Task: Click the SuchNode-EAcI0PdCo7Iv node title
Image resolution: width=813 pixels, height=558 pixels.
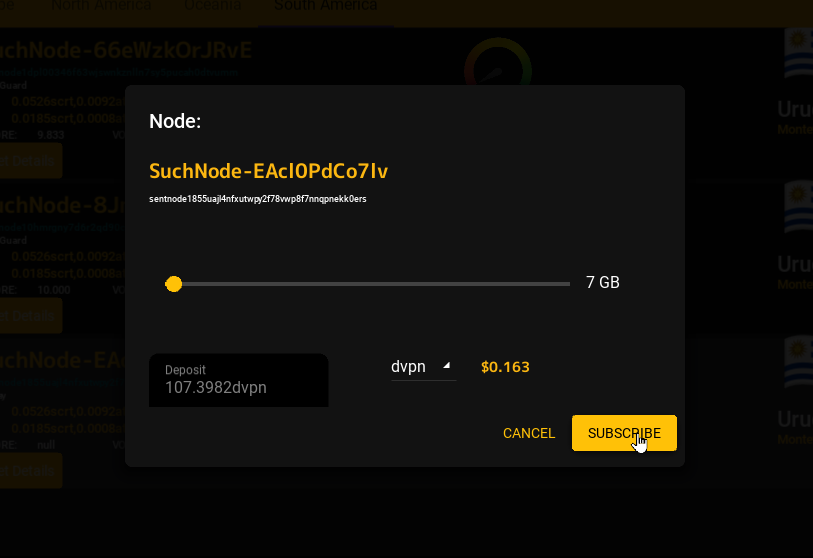Action: pos(269,171)
